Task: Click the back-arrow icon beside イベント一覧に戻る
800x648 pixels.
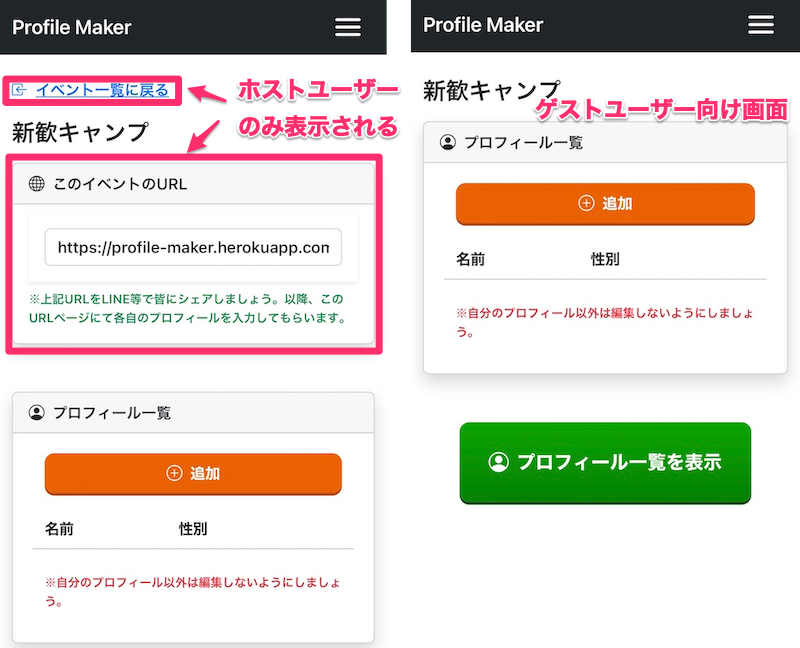Action: click(19, 90)
